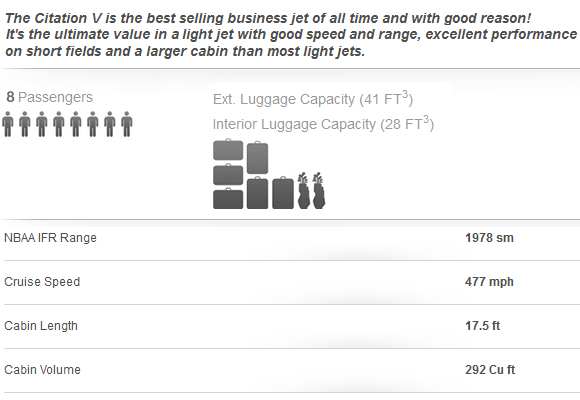
Task: Click the standalone suitcase beside golf bags
Action: pos(283,193)
